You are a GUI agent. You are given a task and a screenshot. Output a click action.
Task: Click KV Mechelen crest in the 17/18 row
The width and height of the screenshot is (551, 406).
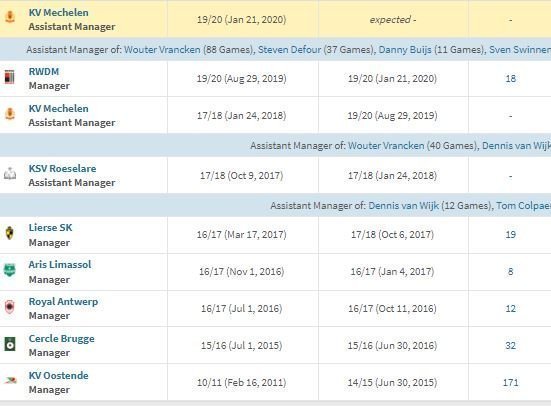[10, 114]
